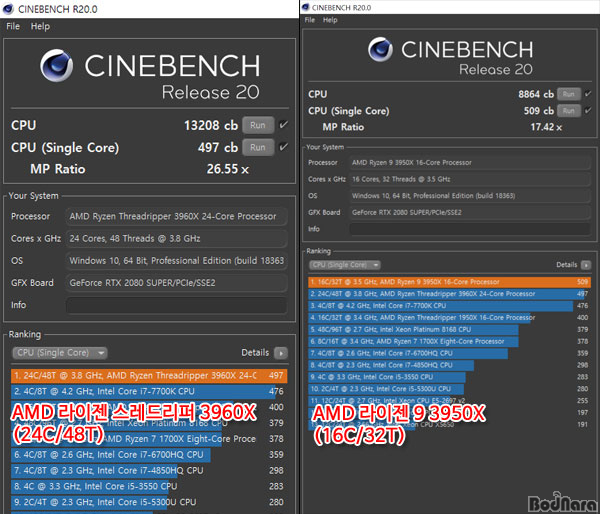Click Cinebench sphere logo in right window
Screen dimensions: 600x514
tap(380, 49)
